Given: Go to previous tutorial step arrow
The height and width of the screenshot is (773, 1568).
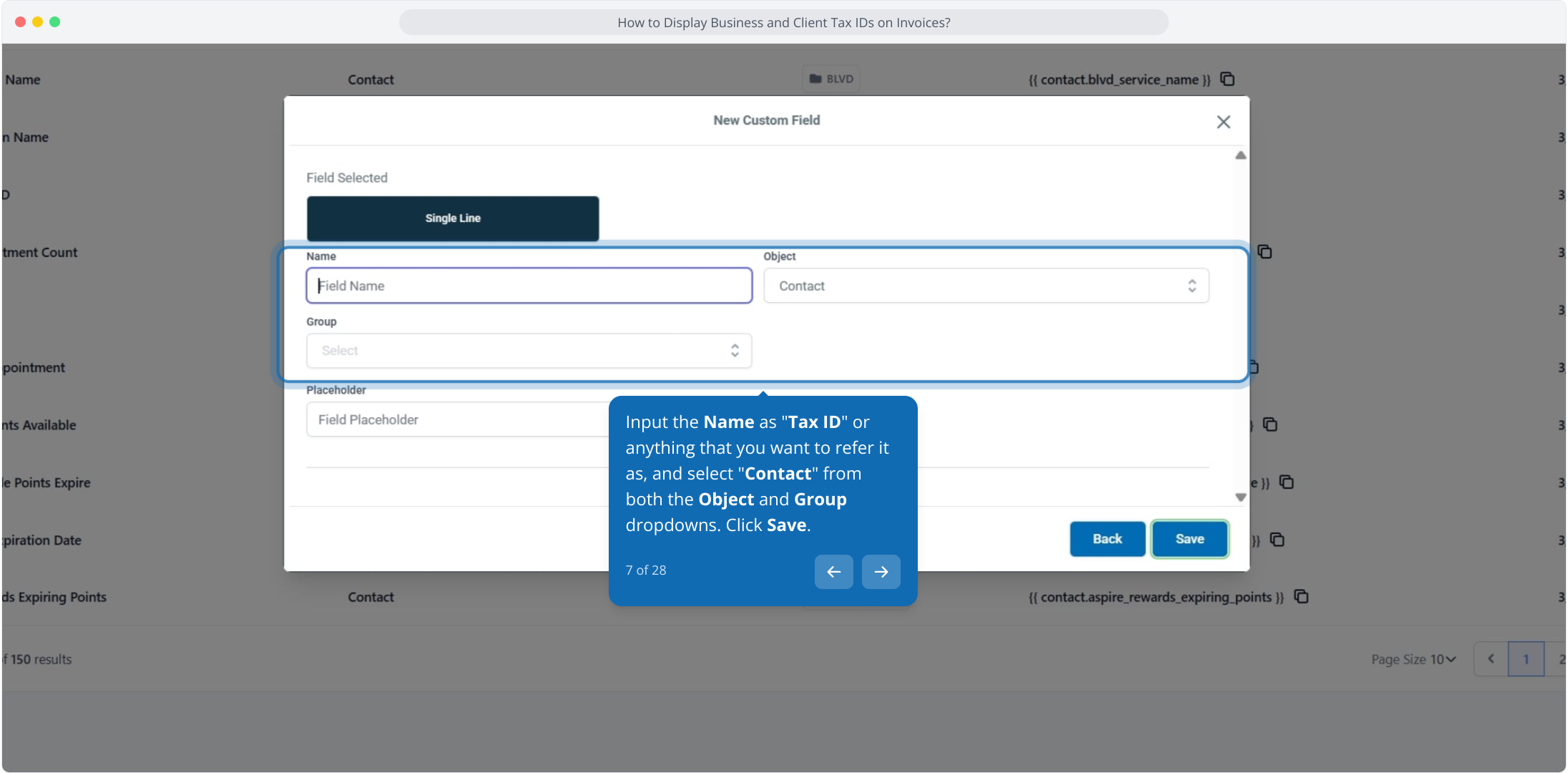Looking at the screenshot, I should (833, 571).
